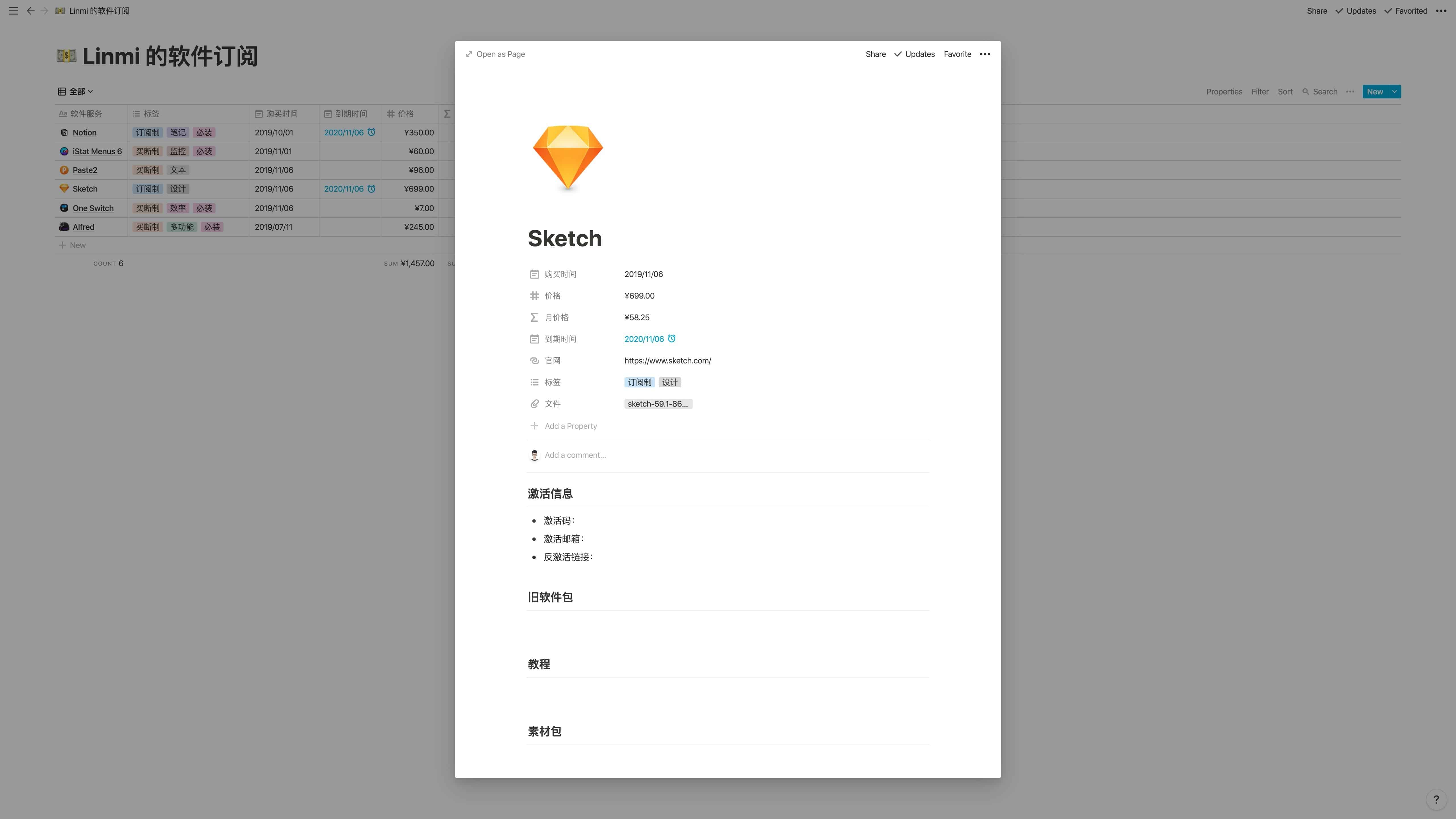Open the 购买时间 column header menu
Screen dimensions: 1456x819
point(284,114)
